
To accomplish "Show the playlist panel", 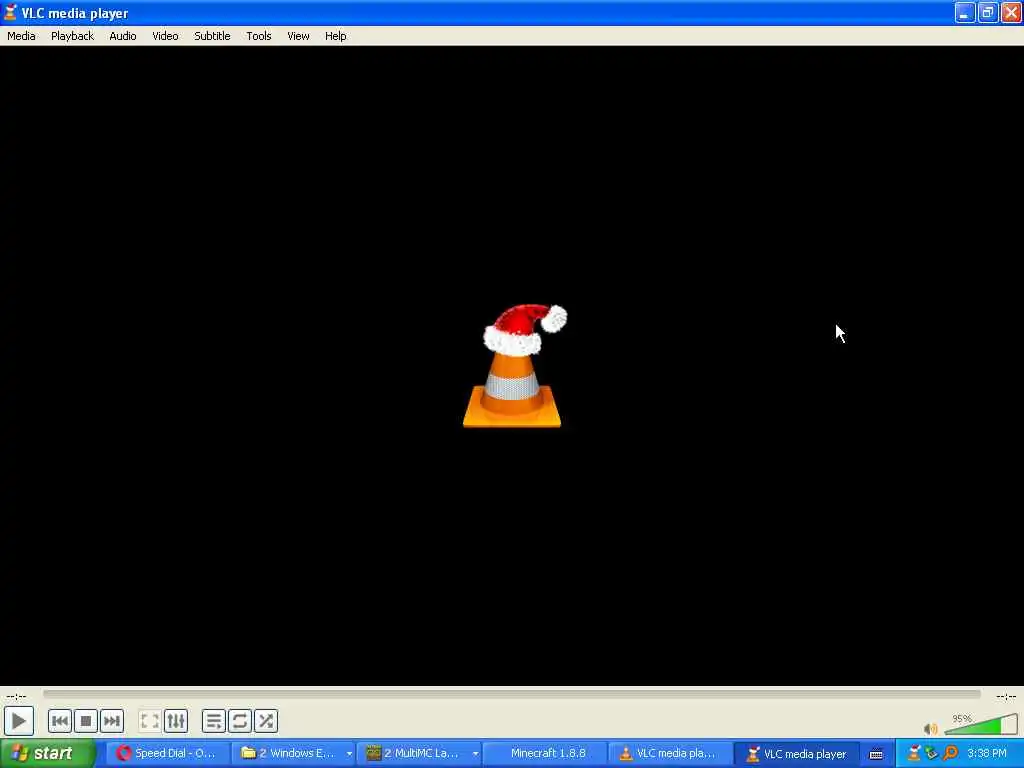I will click(214, 721).
